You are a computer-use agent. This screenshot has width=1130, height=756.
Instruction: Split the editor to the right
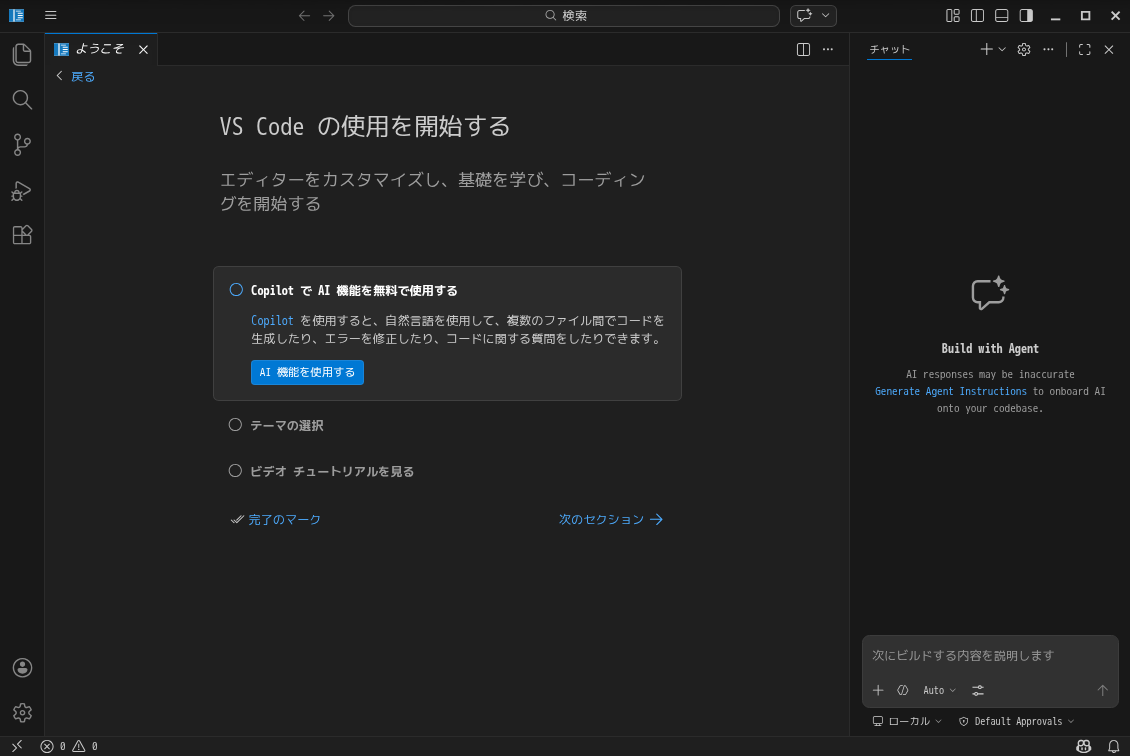click(x=804, y=49)
